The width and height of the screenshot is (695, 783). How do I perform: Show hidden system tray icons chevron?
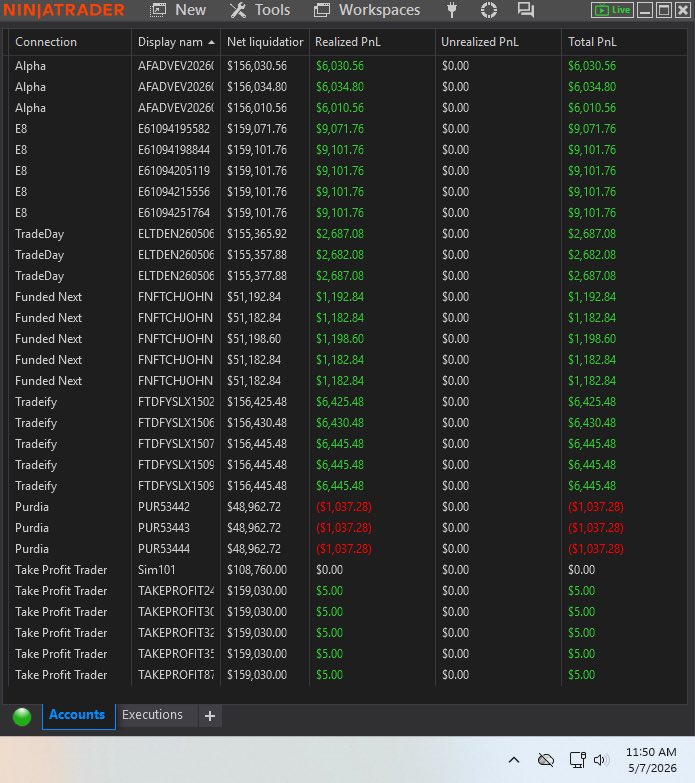coord(514,760)
